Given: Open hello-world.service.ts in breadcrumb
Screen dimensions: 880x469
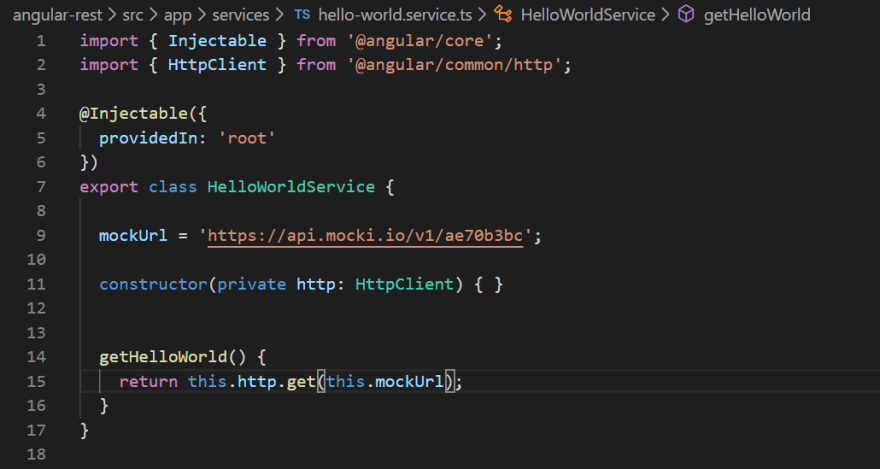Looking at the screenshot, I should pos(395,15).
